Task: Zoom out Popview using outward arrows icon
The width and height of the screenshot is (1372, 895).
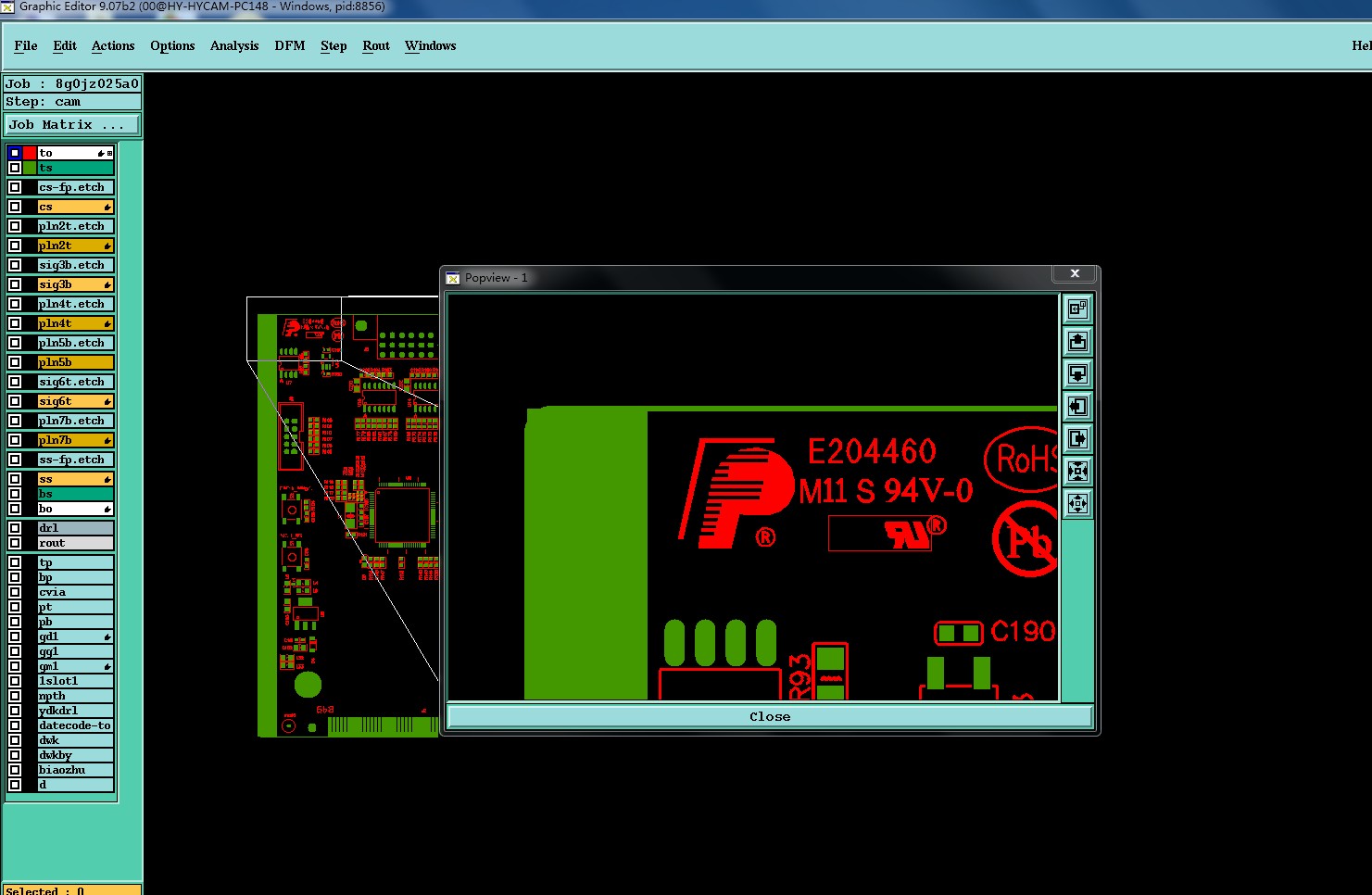Action: [1077, 503]
